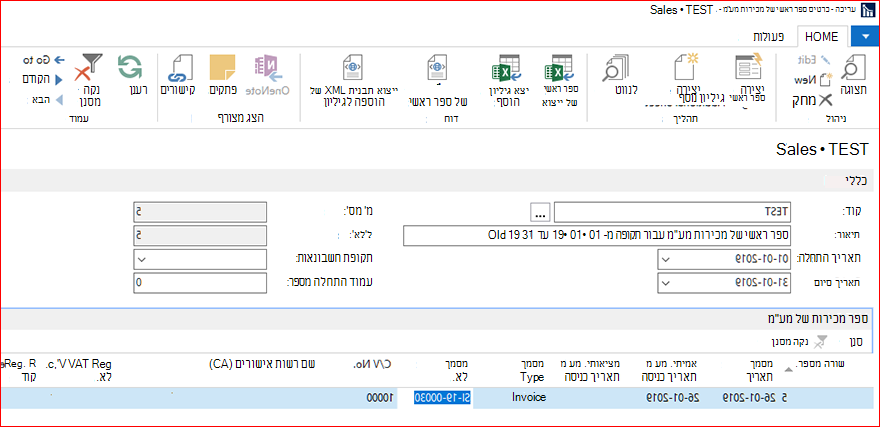Click the VAT Reg column header
Image resolution: width=880 pixels, height=427 pixels.
click(x=80, y=370)
